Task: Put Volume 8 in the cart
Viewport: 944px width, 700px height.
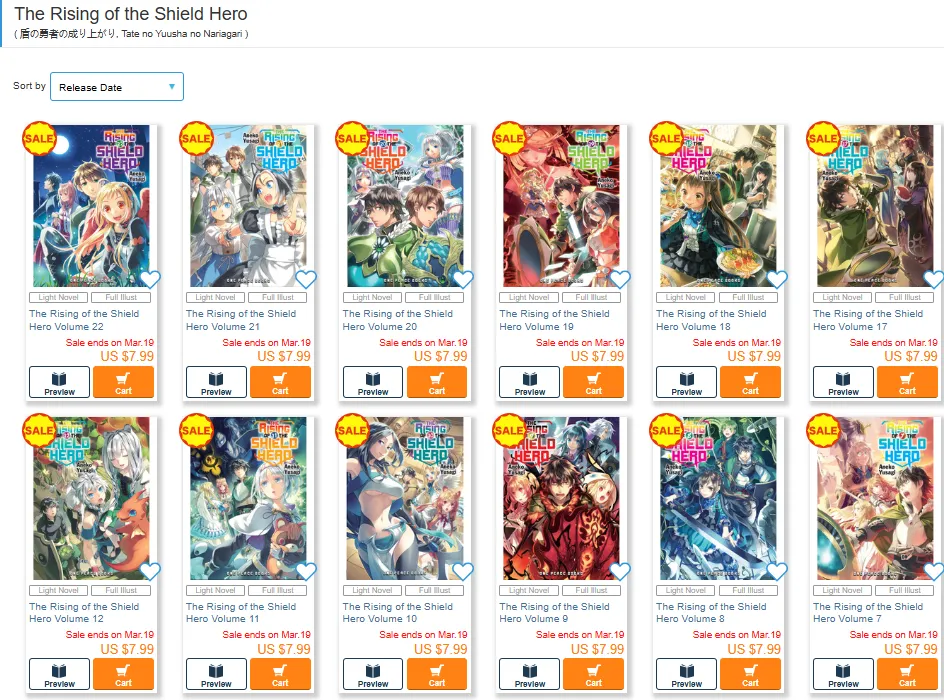Action: (x=750, y=674)
